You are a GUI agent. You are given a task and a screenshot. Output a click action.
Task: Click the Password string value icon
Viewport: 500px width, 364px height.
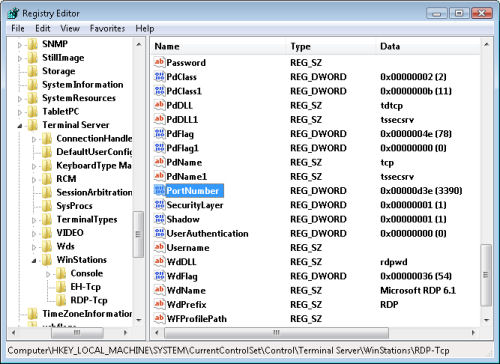(x=159, y=62)
